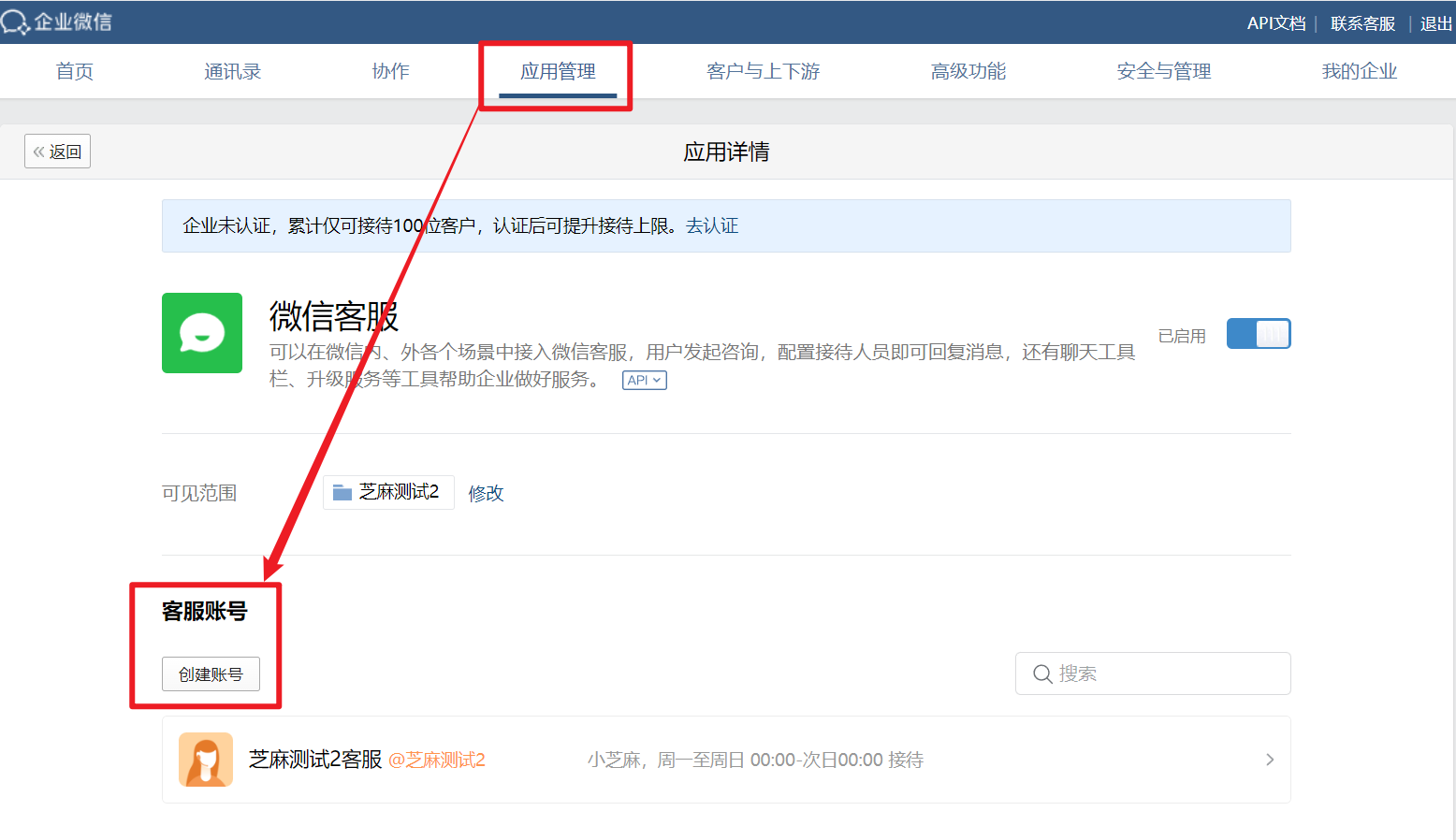The width and height of the screenshot is (1456, 840).
Task: Click the @芝麻测试2 orange label
Action: click(x=437, y=760)
